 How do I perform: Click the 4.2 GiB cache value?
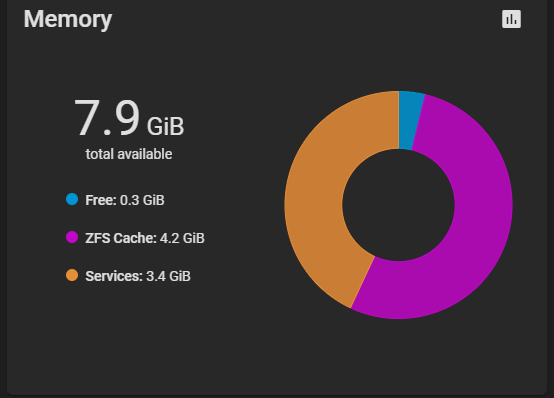click(182, 238)
